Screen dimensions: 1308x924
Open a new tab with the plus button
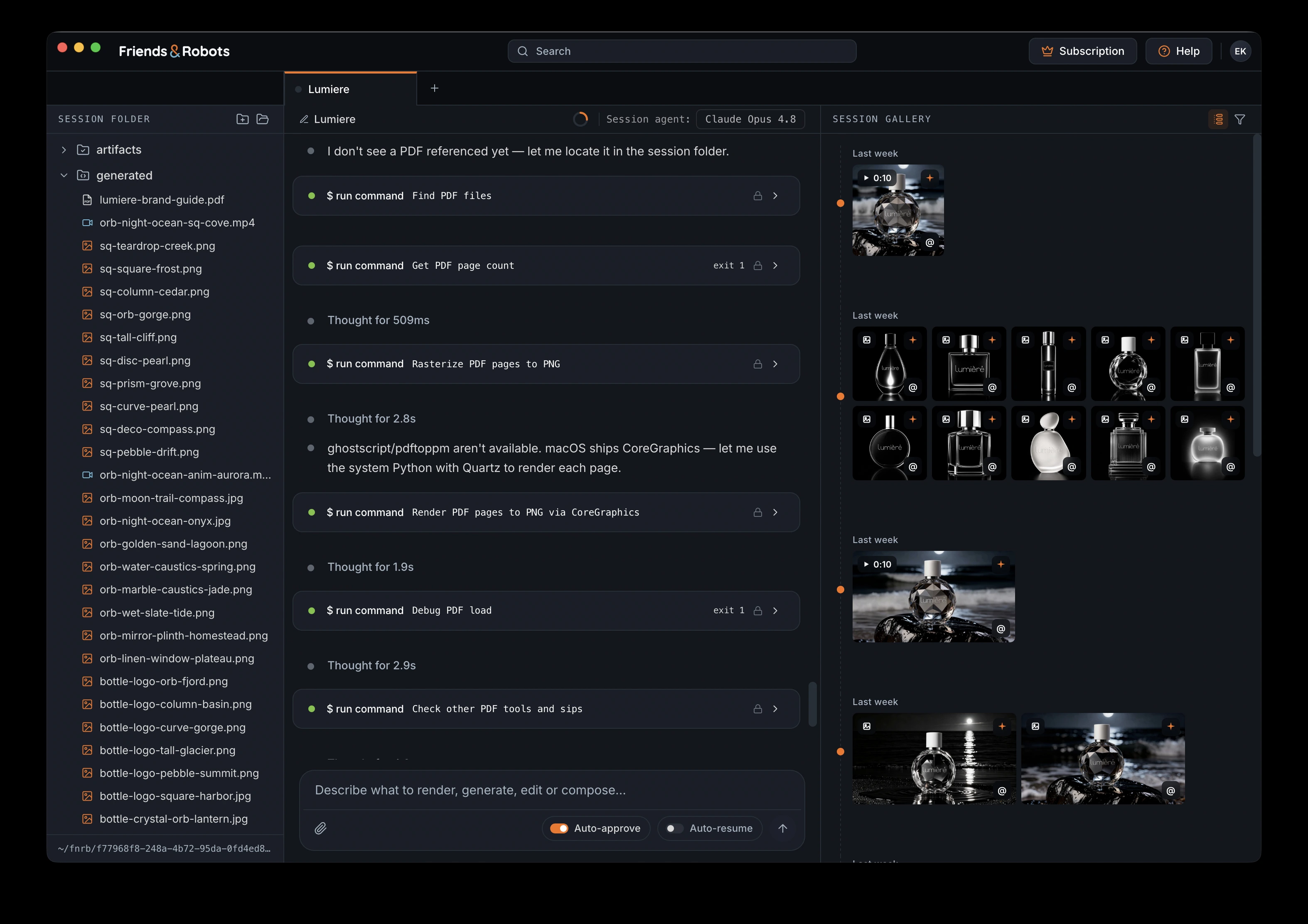(x=435, y=88)
